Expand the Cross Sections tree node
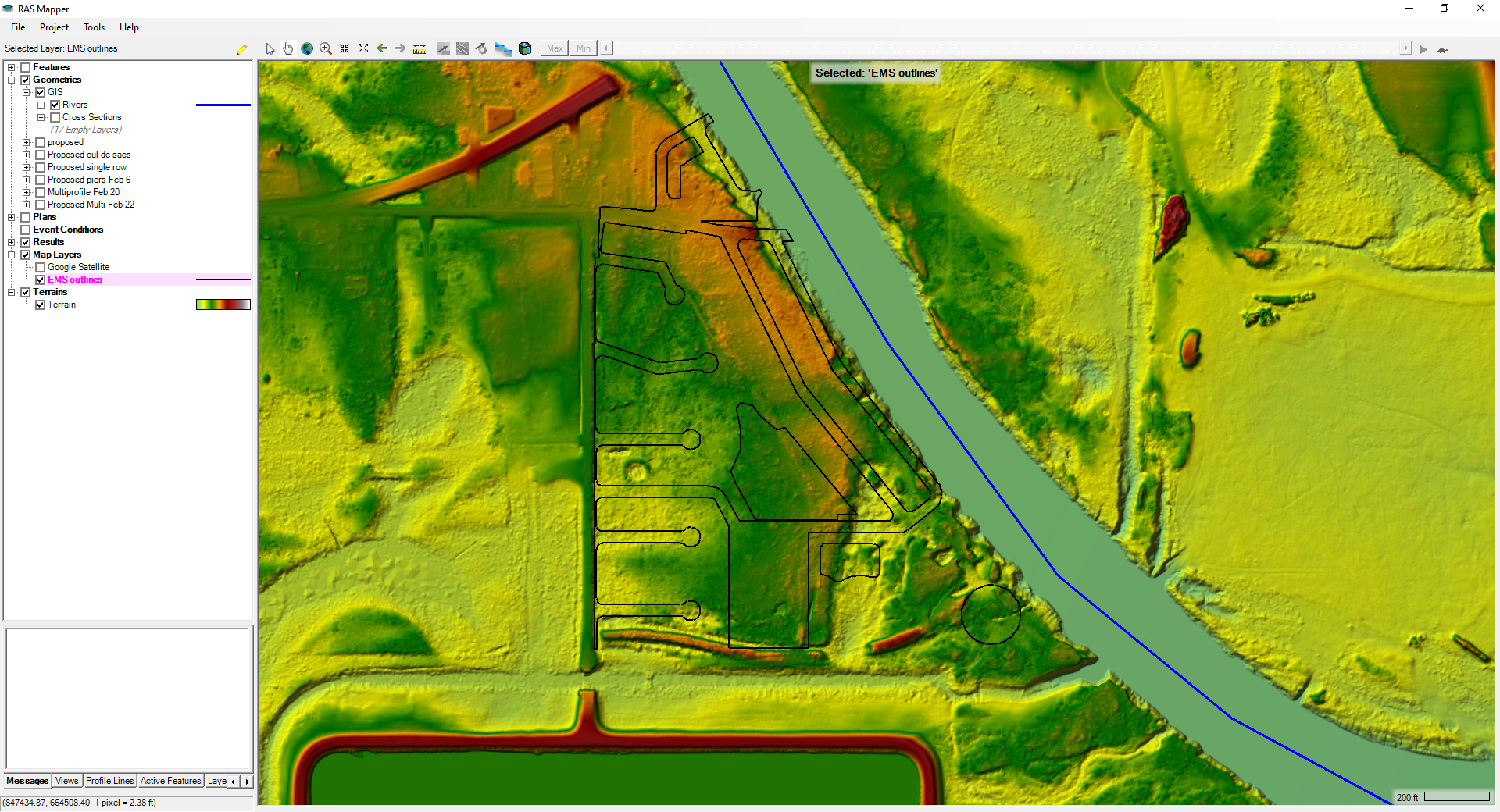Image resolution: width=1500 pixels, height=812 pixels. click(x=41, y=117)
